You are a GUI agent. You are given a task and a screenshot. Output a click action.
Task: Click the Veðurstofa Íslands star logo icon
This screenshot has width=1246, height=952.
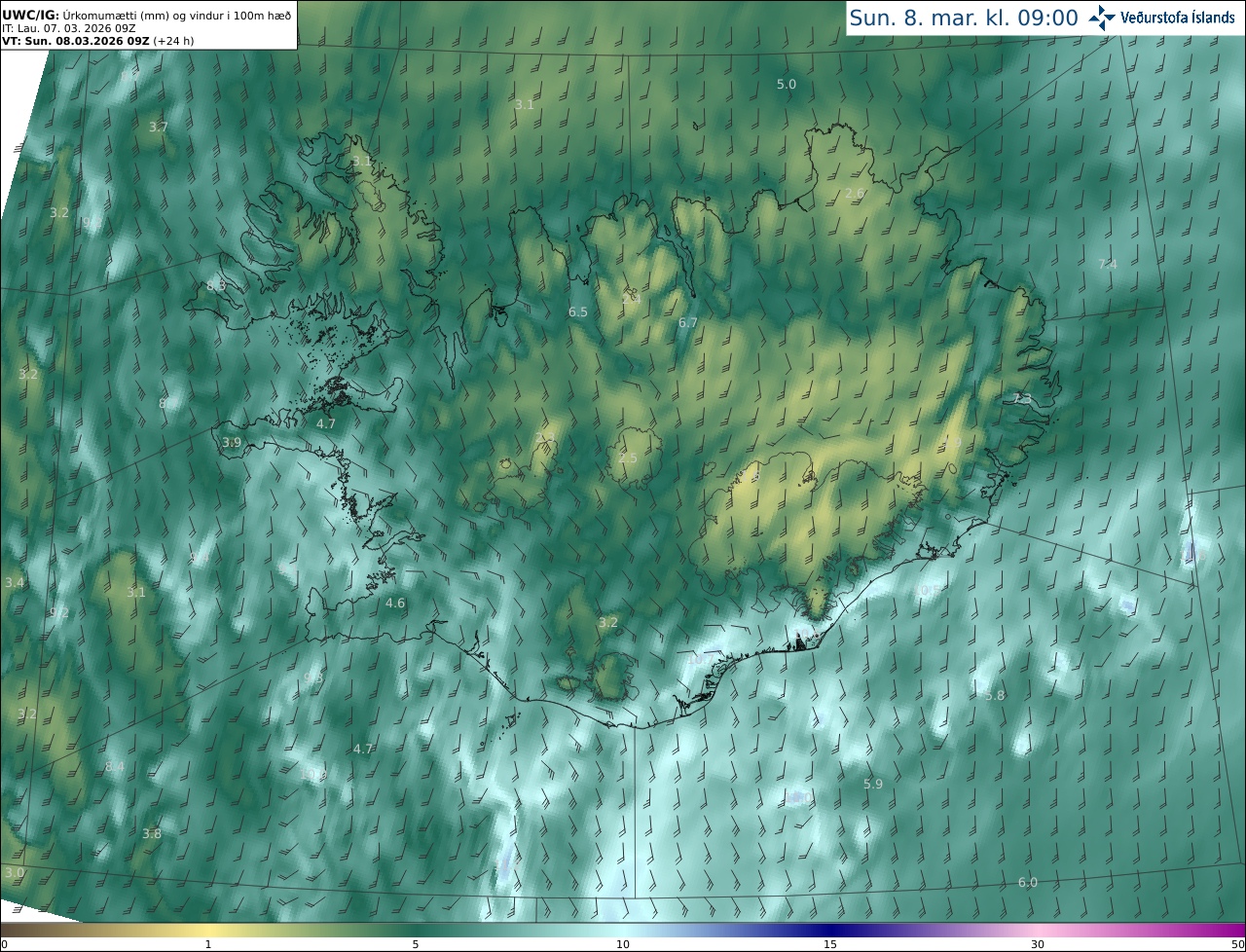pyautogui.click(x=1103, y=18)
